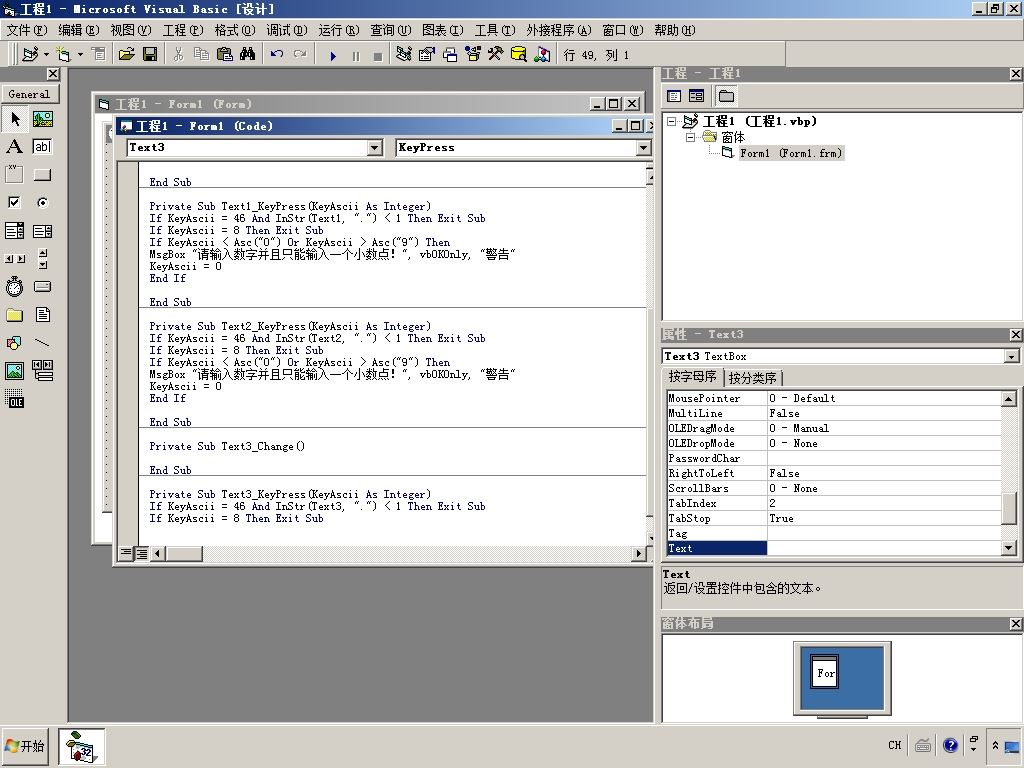The height and width of the screenshot is (768, 1024).
Task: Click the Paste toolbar icon
Action: (225, 54)
